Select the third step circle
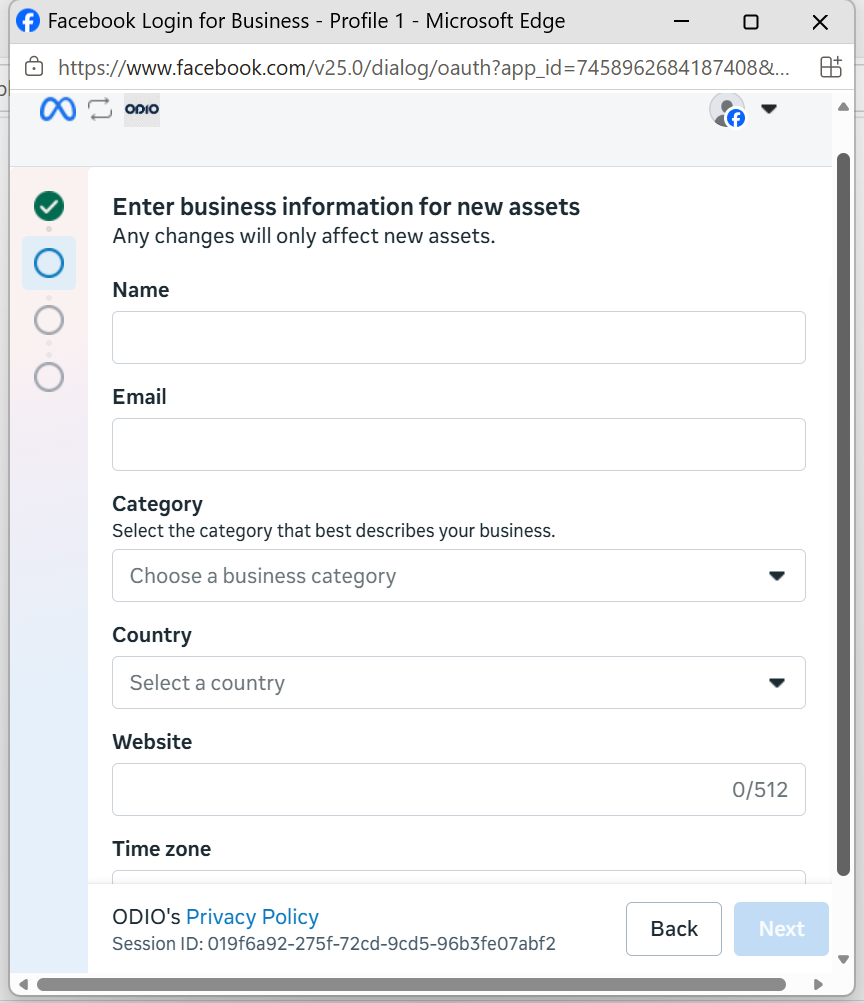Screen dimensions: 864x1003 (49, 320)
